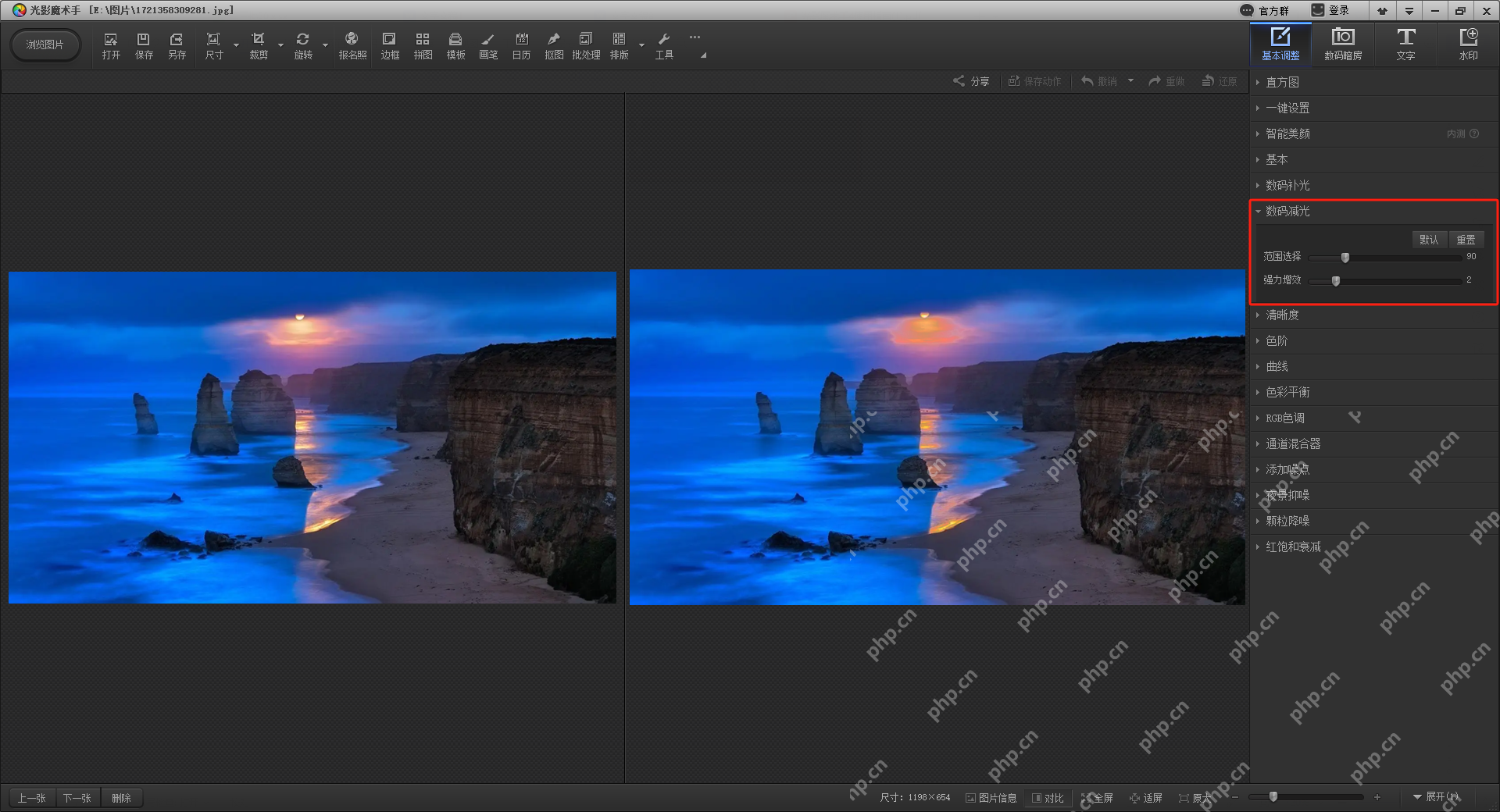Open a picture with 打开 icon
This screenshot has height=812, width=1500.
click(111, 46)
